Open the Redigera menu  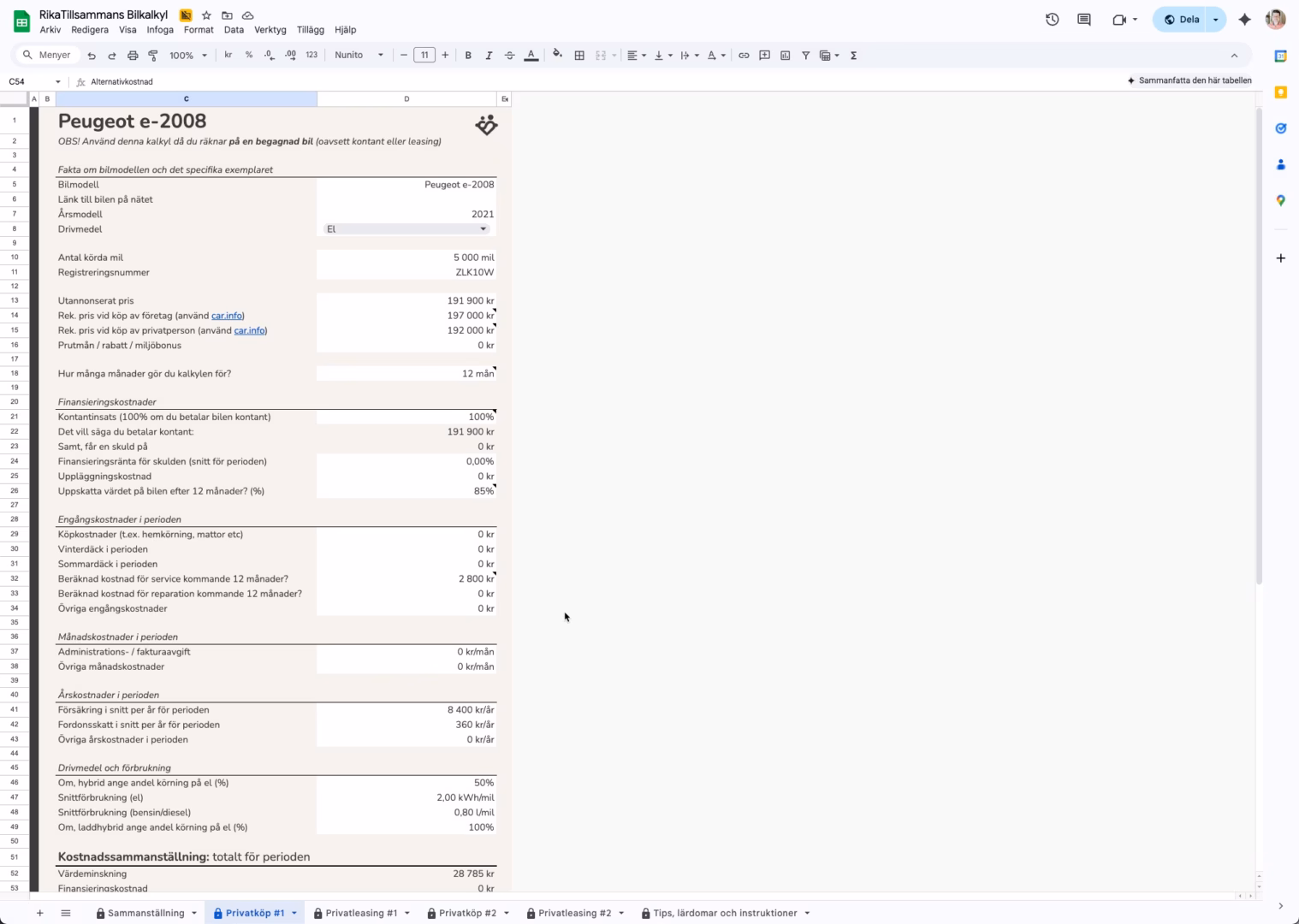90,30
